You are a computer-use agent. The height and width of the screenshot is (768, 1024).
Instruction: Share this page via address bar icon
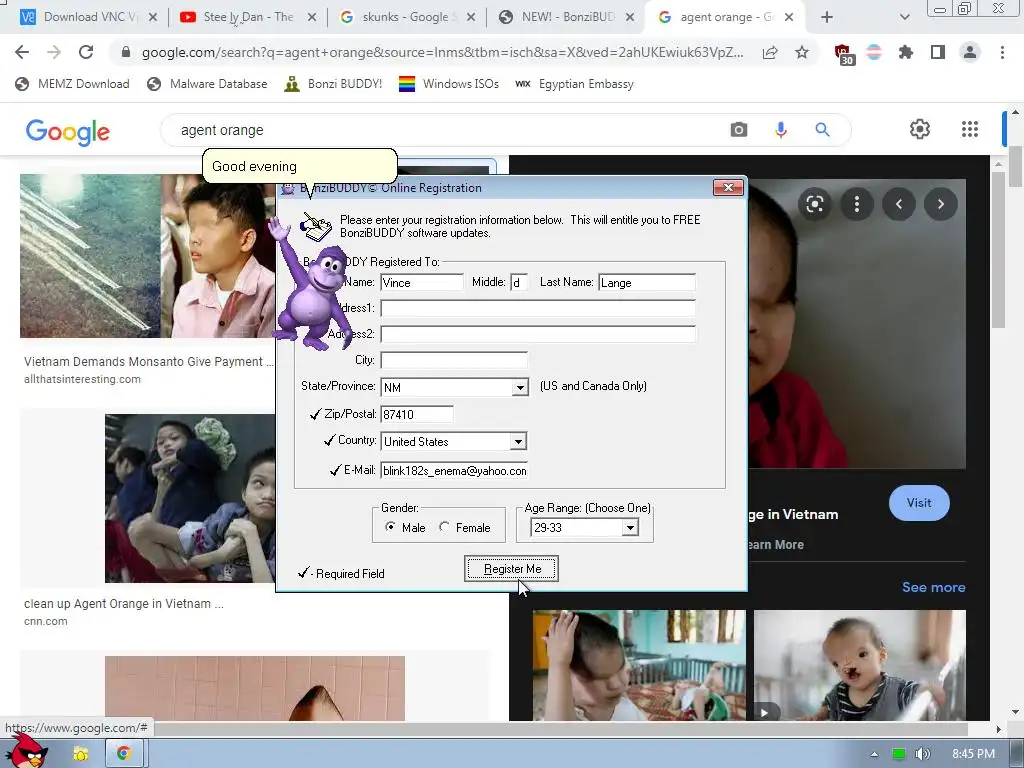770,52
